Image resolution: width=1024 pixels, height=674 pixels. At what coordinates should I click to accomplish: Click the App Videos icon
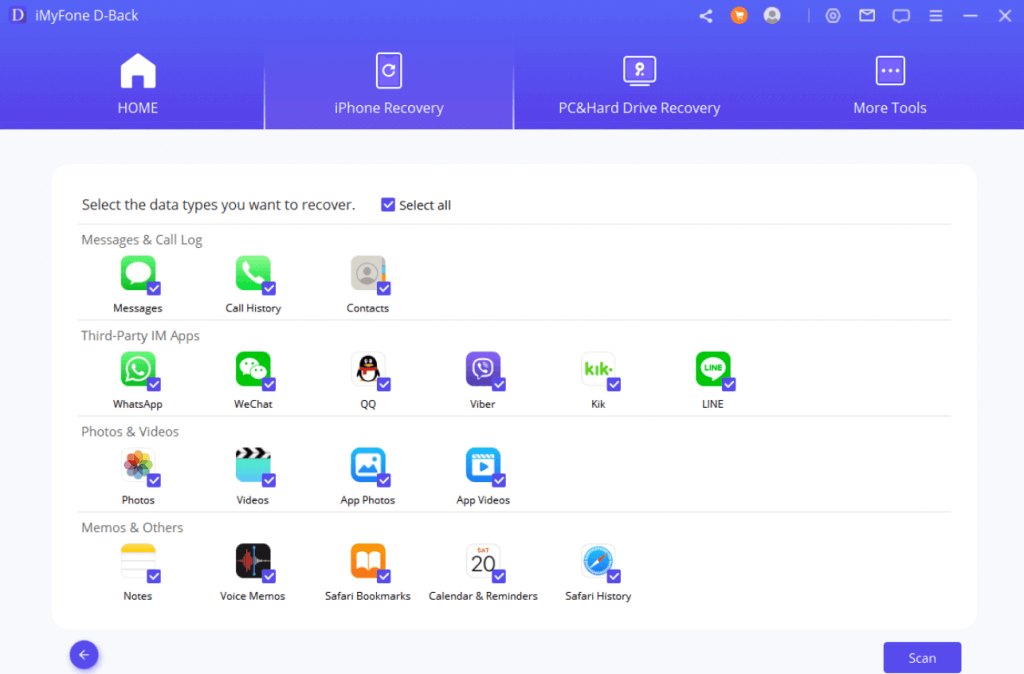pos(483,464)
